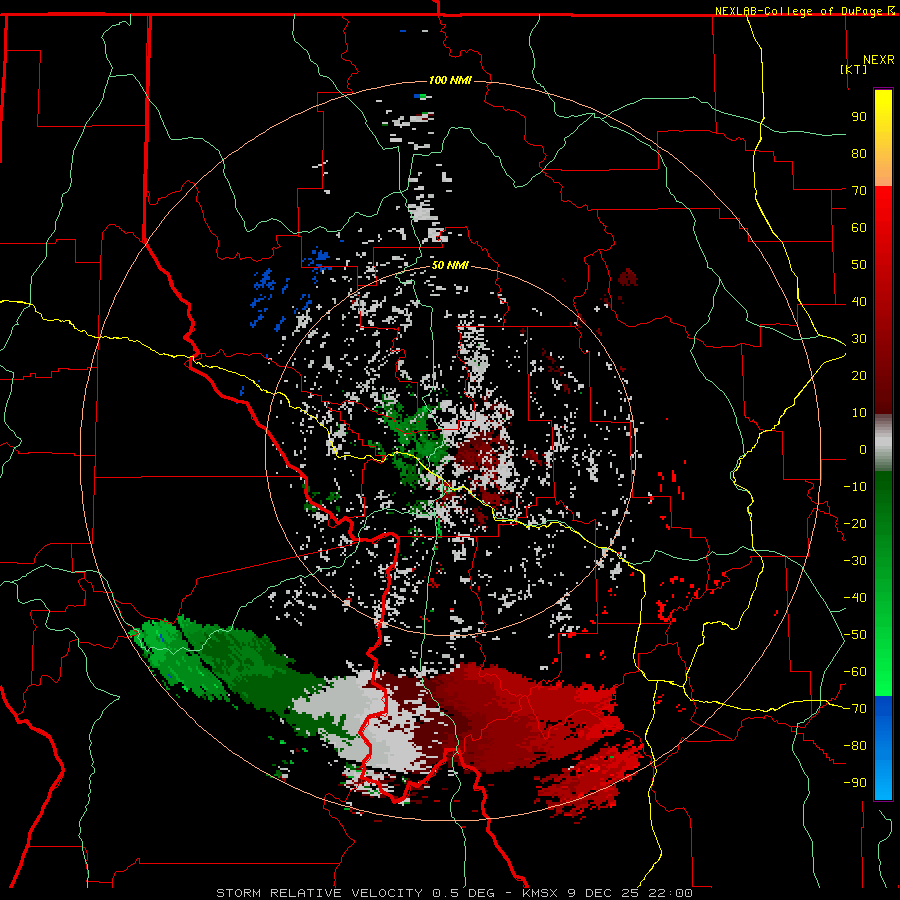Click the 80 value on velocity scale
Image resolution: width=900 pixels, height=900 pixels.
pos(859,153)
